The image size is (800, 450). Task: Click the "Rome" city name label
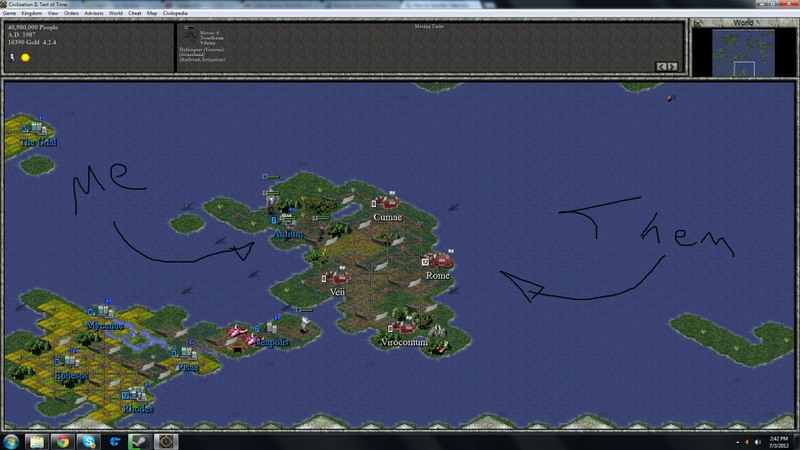click(438, 276)
